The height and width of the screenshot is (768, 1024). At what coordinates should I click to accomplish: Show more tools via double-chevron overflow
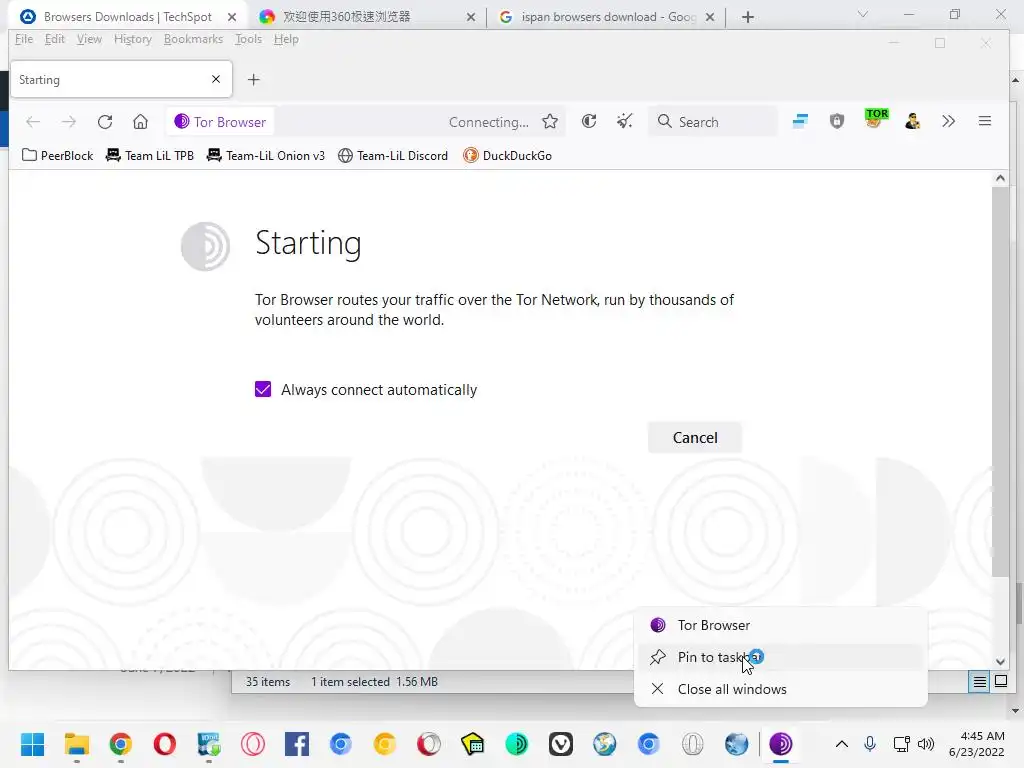click(948, 121)
